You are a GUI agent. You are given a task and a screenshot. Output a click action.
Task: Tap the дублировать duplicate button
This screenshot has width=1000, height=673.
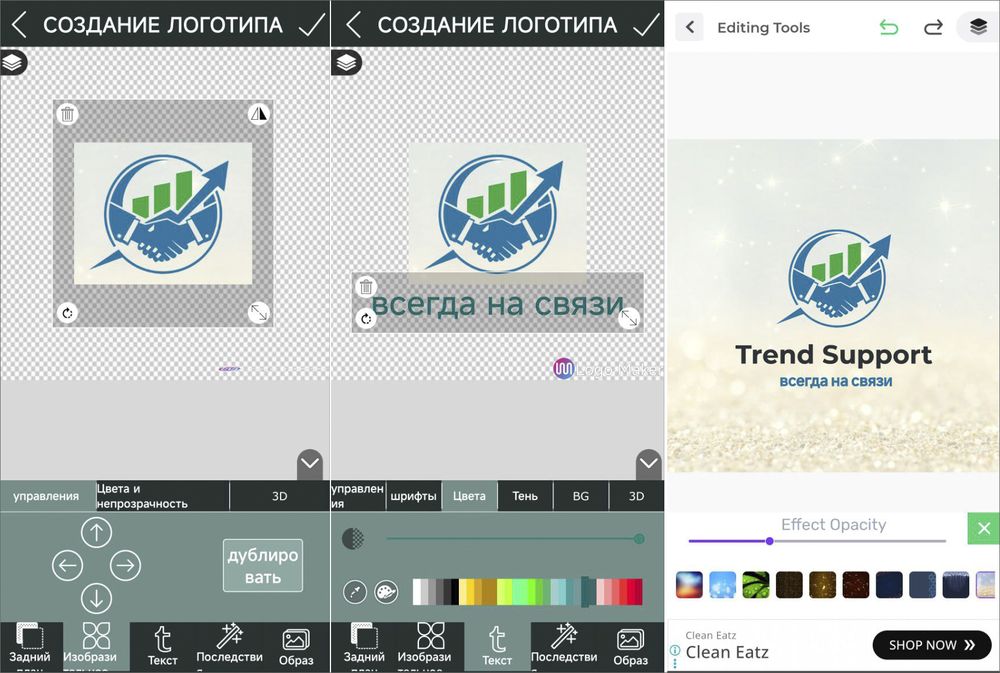tap(263, 564)
